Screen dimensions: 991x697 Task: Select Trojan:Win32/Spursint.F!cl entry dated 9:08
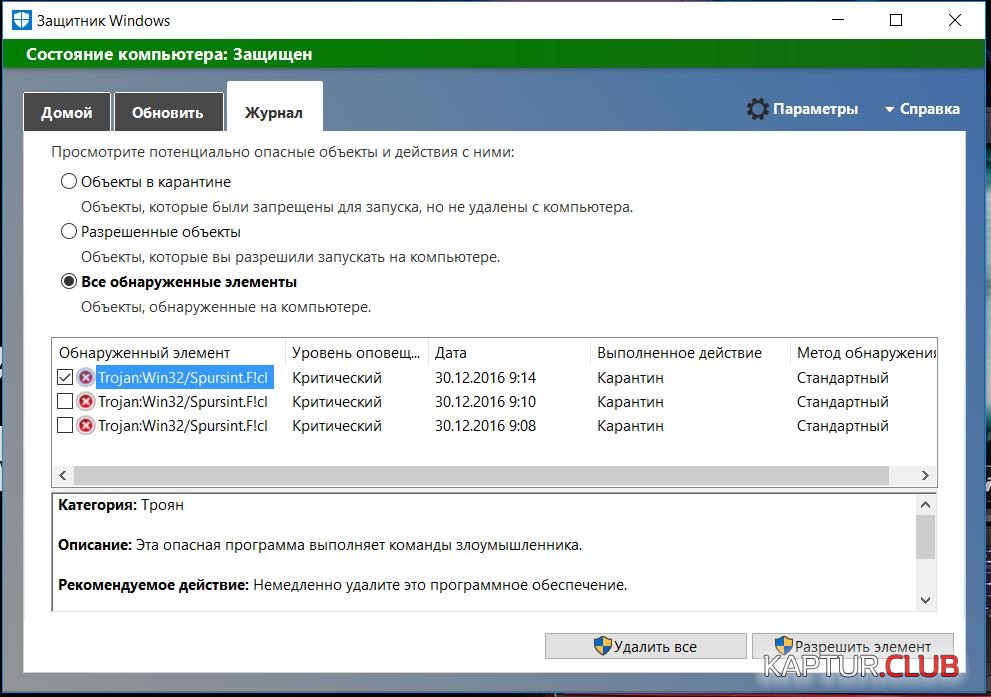(x=183, y=425)
